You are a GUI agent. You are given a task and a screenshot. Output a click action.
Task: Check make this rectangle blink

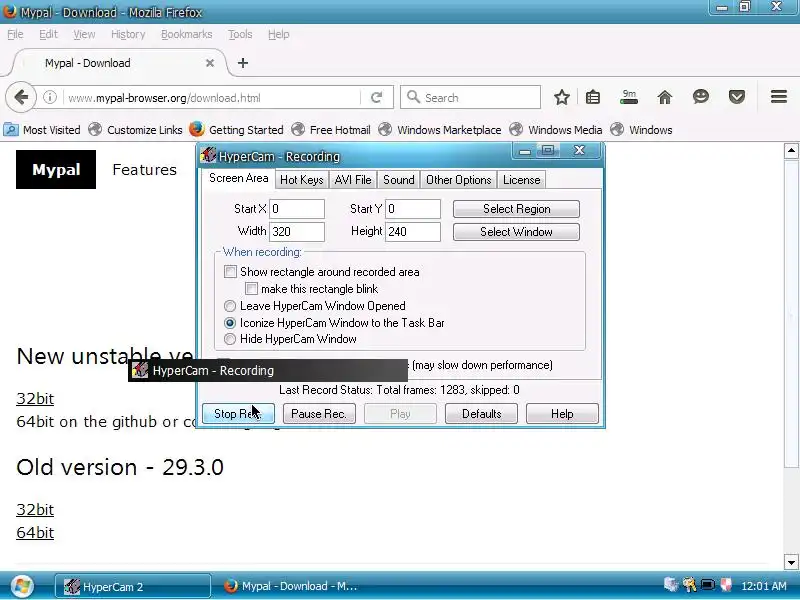(251, 289)
